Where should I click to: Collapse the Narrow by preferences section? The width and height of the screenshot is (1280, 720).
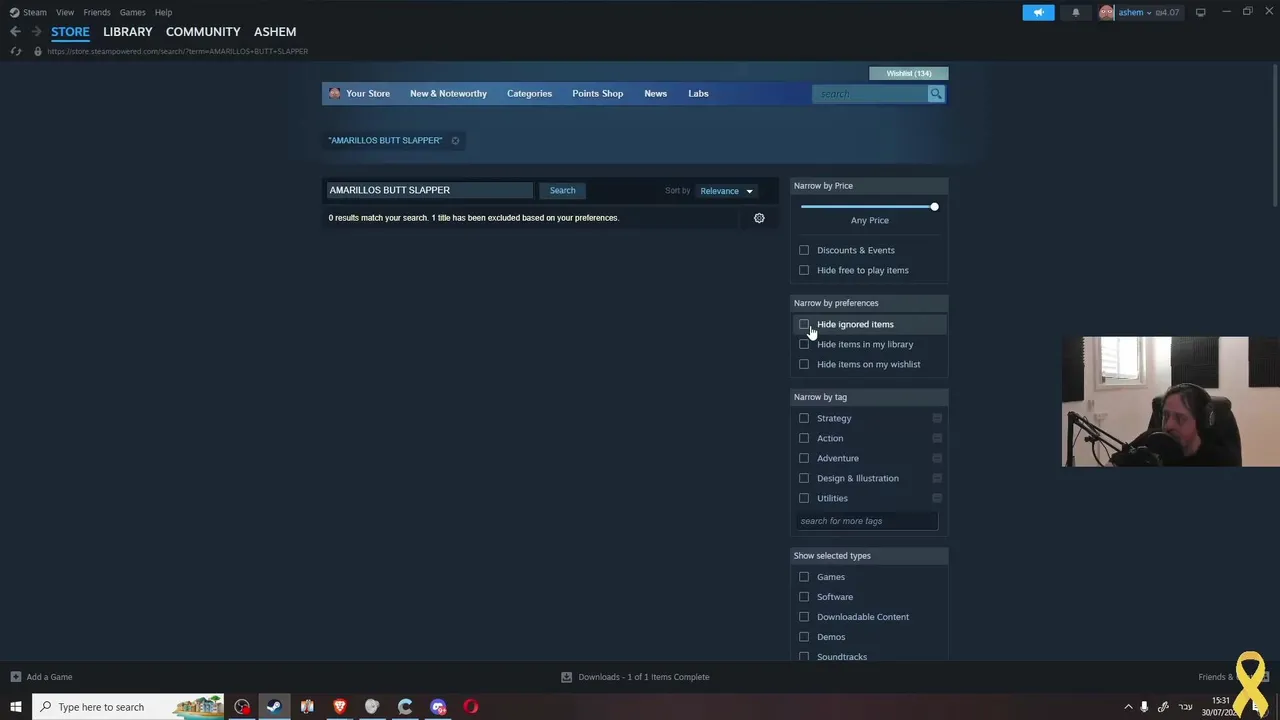pos(869,303)
